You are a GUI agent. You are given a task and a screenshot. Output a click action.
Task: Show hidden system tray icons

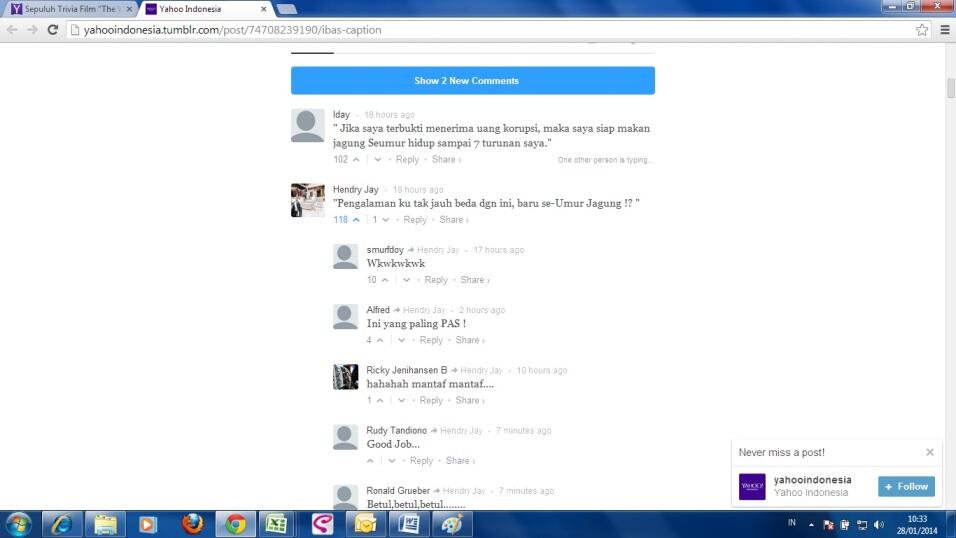pyautogui.click(x=811, y=525)
